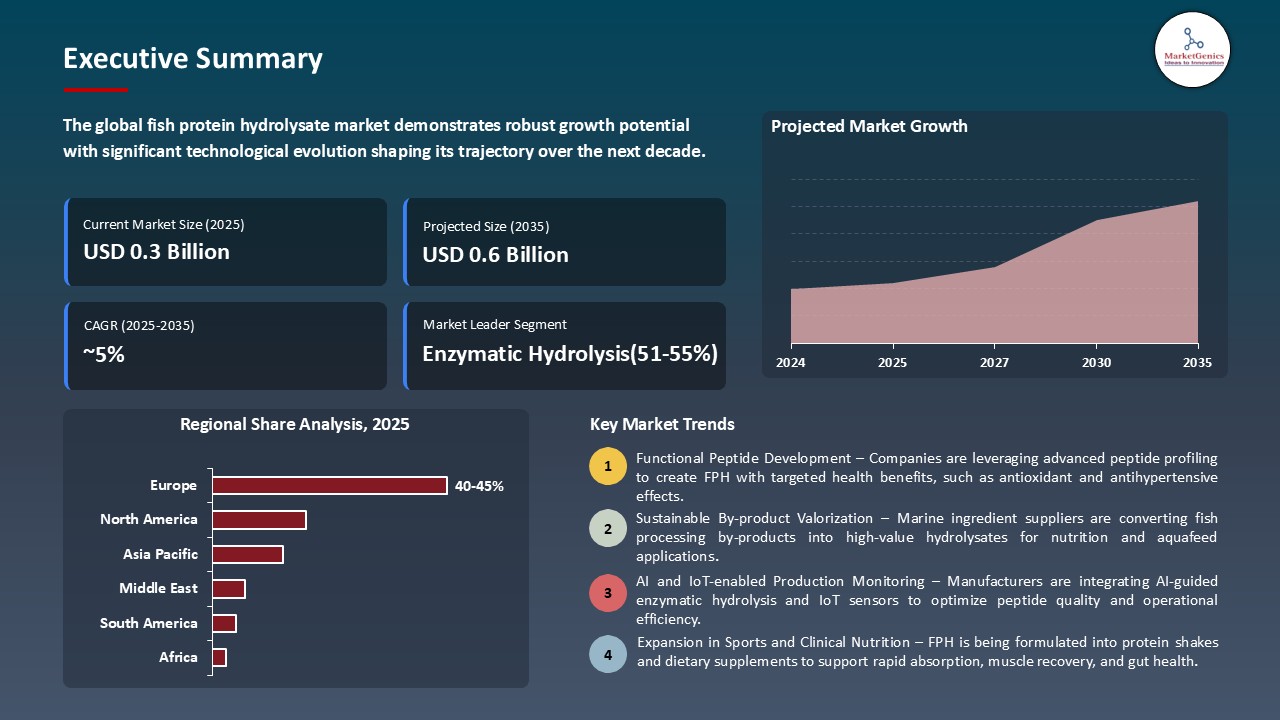Click the yellow numbered badge 1
The height and width of the screenshot is (720, 1280).
click(x=608, y=466)
